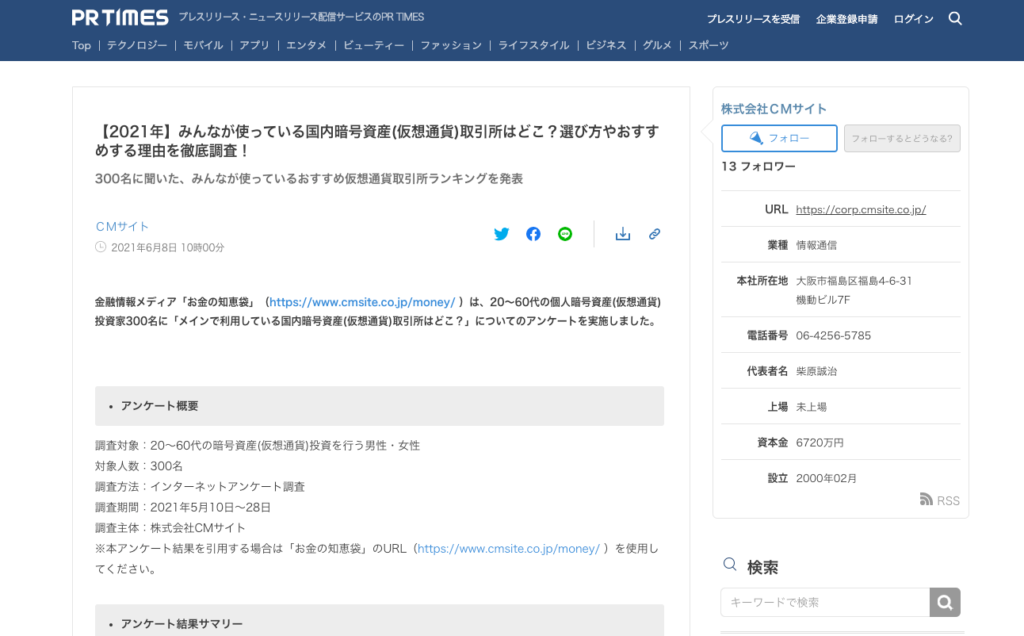The width and height of the screenshot is (1024, 636).
Task: Open the ライフスタイル category
Action: [x=534, y=45]
